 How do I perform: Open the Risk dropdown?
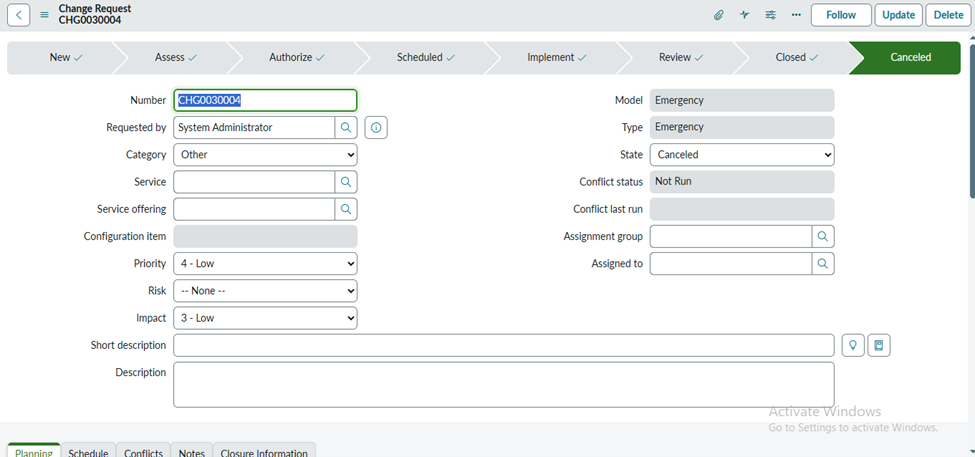[265, 291]
